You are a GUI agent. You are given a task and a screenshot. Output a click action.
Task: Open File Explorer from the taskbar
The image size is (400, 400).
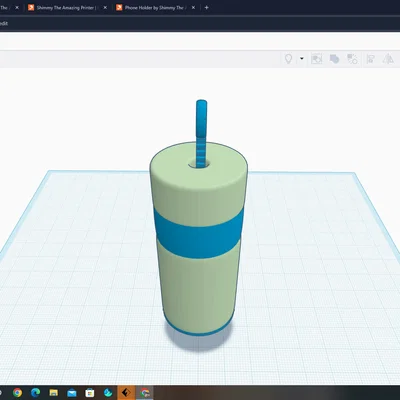point(54,393)
